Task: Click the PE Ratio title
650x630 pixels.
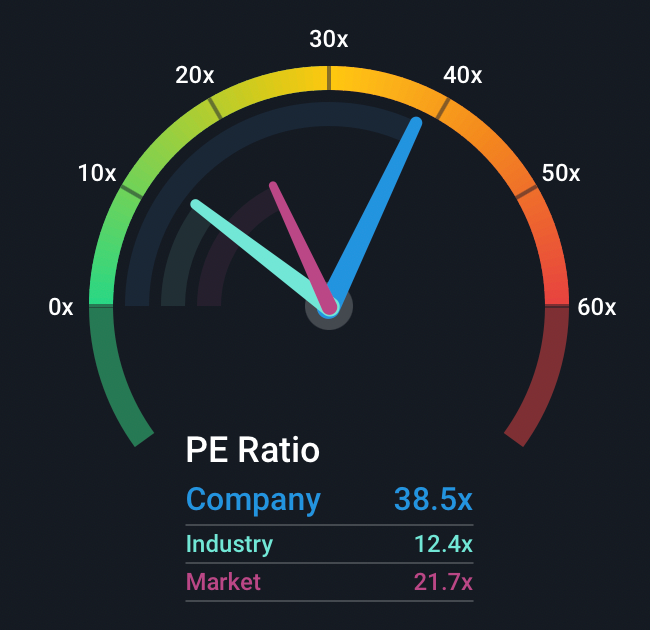Action: [x=253, y=450]
